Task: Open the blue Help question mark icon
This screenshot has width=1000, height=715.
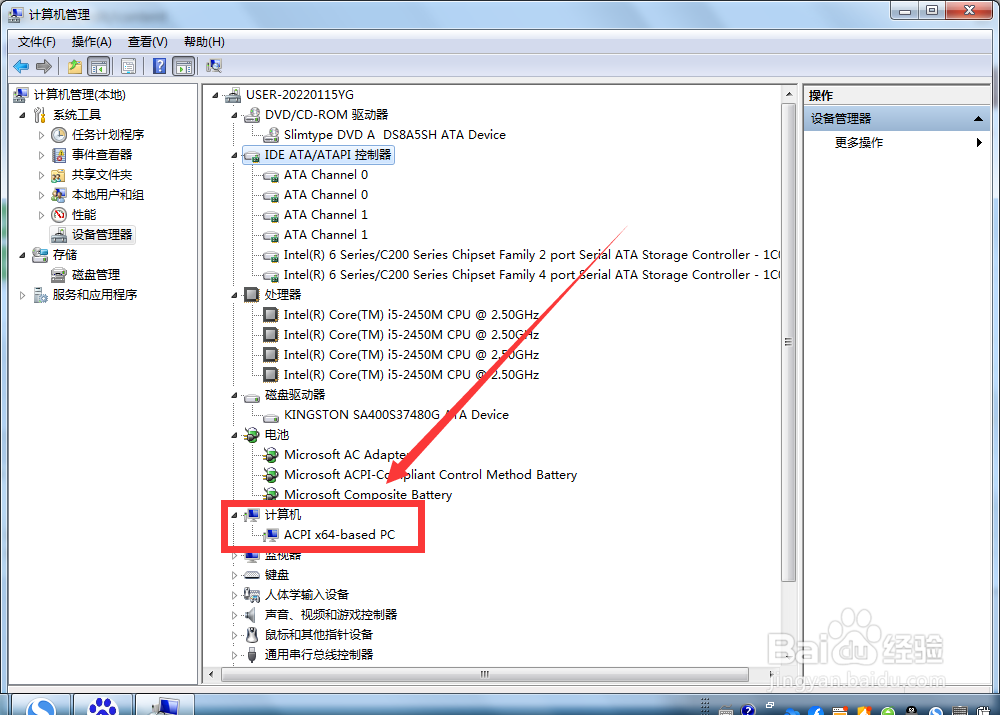Action: click(159, 66)
